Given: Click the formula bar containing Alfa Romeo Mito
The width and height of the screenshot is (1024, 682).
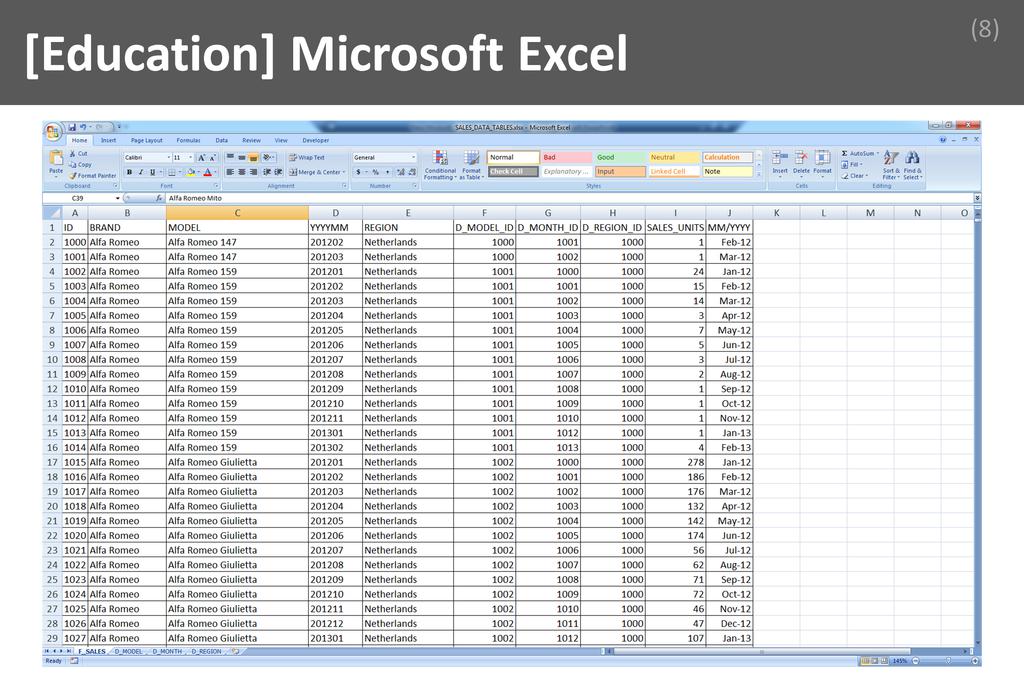Looking at the screenshot, I should click(568, 198).
